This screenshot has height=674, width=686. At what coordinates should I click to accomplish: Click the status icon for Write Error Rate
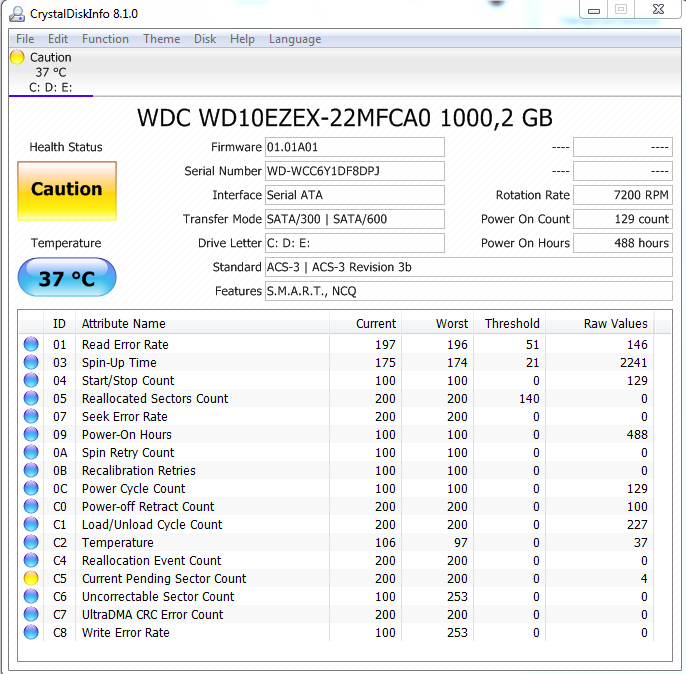point(31,632)
